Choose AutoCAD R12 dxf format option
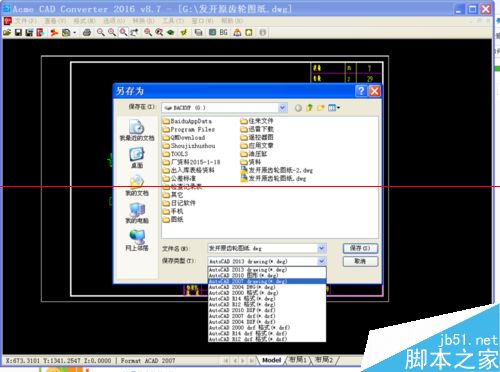 267,339
